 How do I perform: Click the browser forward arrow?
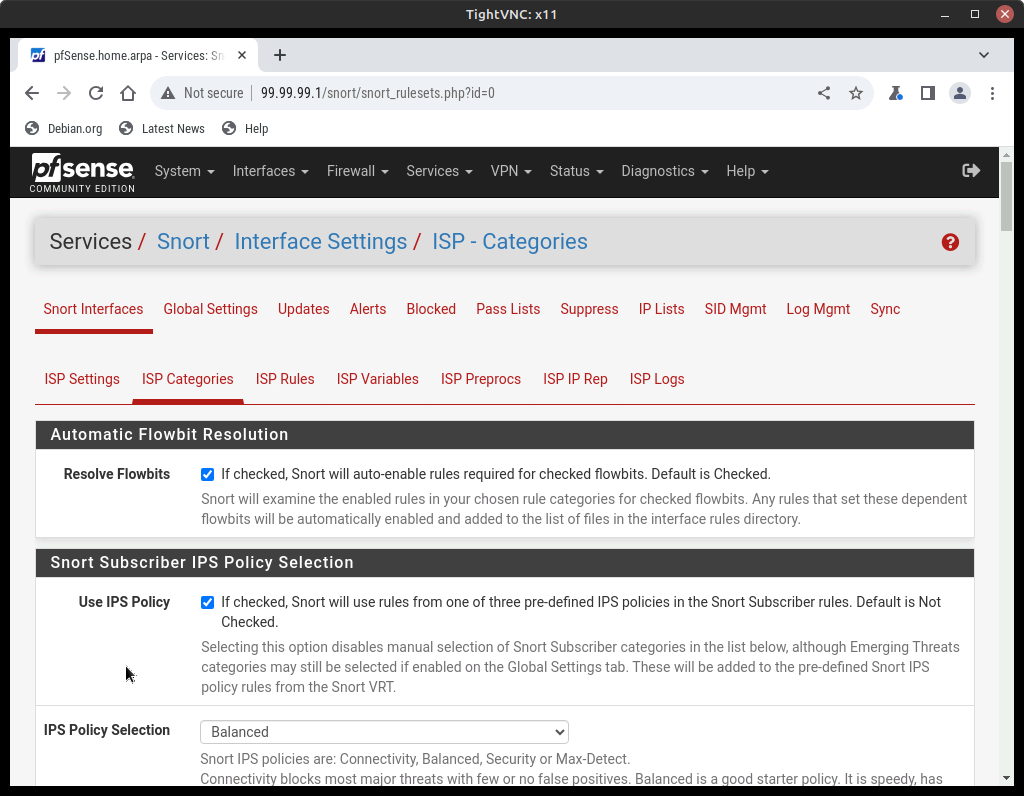point(64,93)
